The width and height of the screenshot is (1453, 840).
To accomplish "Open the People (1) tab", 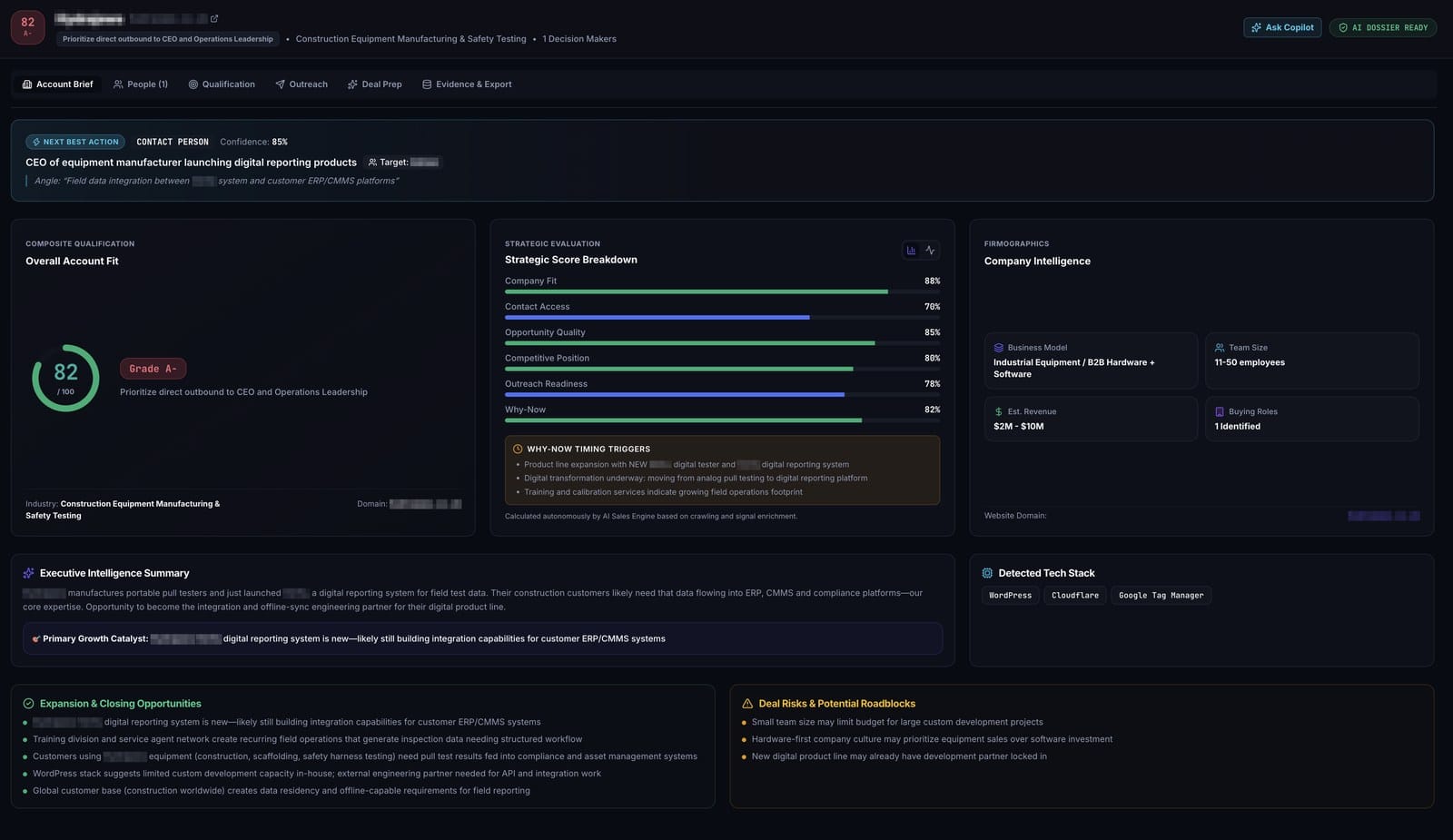I will (141, 84).
